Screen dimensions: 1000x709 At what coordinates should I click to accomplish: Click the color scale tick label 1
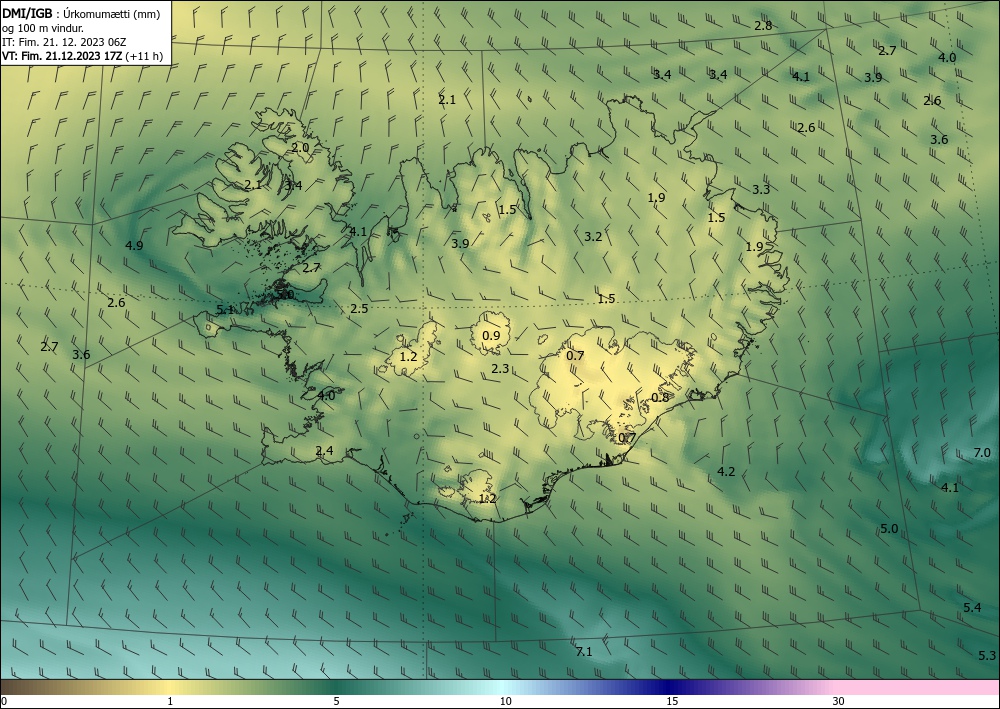click(x=170, y=702)
